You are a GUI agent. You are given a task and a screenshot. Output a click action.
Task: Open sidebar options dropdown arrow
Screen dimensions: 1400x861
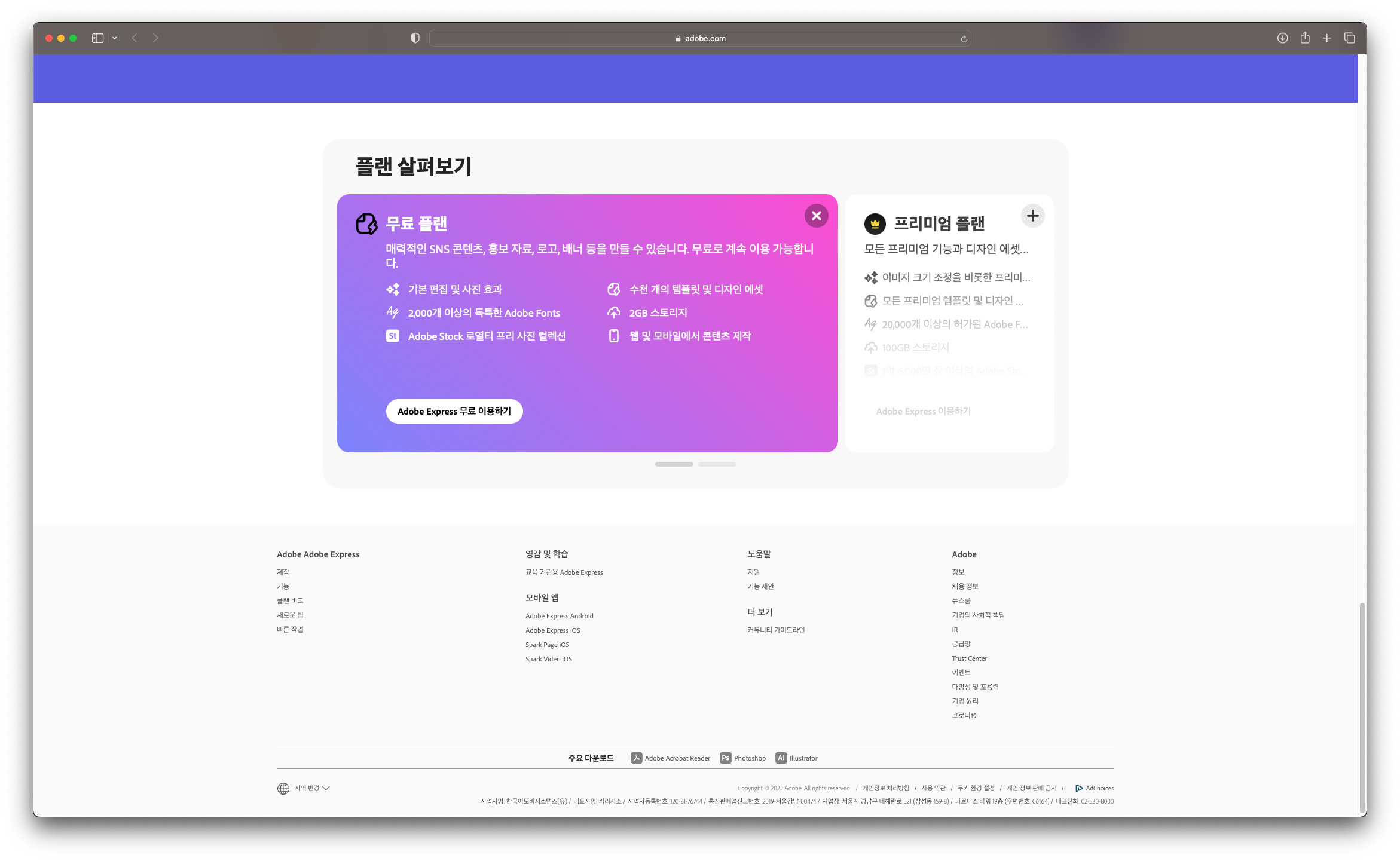point(114,38)
